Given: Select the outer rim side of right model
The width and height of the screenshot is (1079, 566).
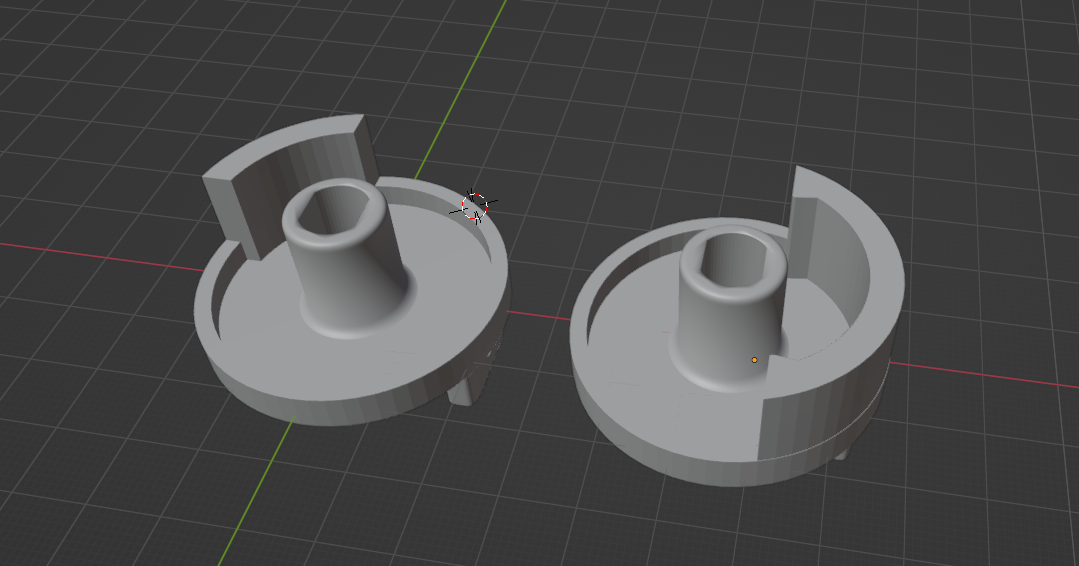Looking at the screenshot, I should click(x=680, y=455).
